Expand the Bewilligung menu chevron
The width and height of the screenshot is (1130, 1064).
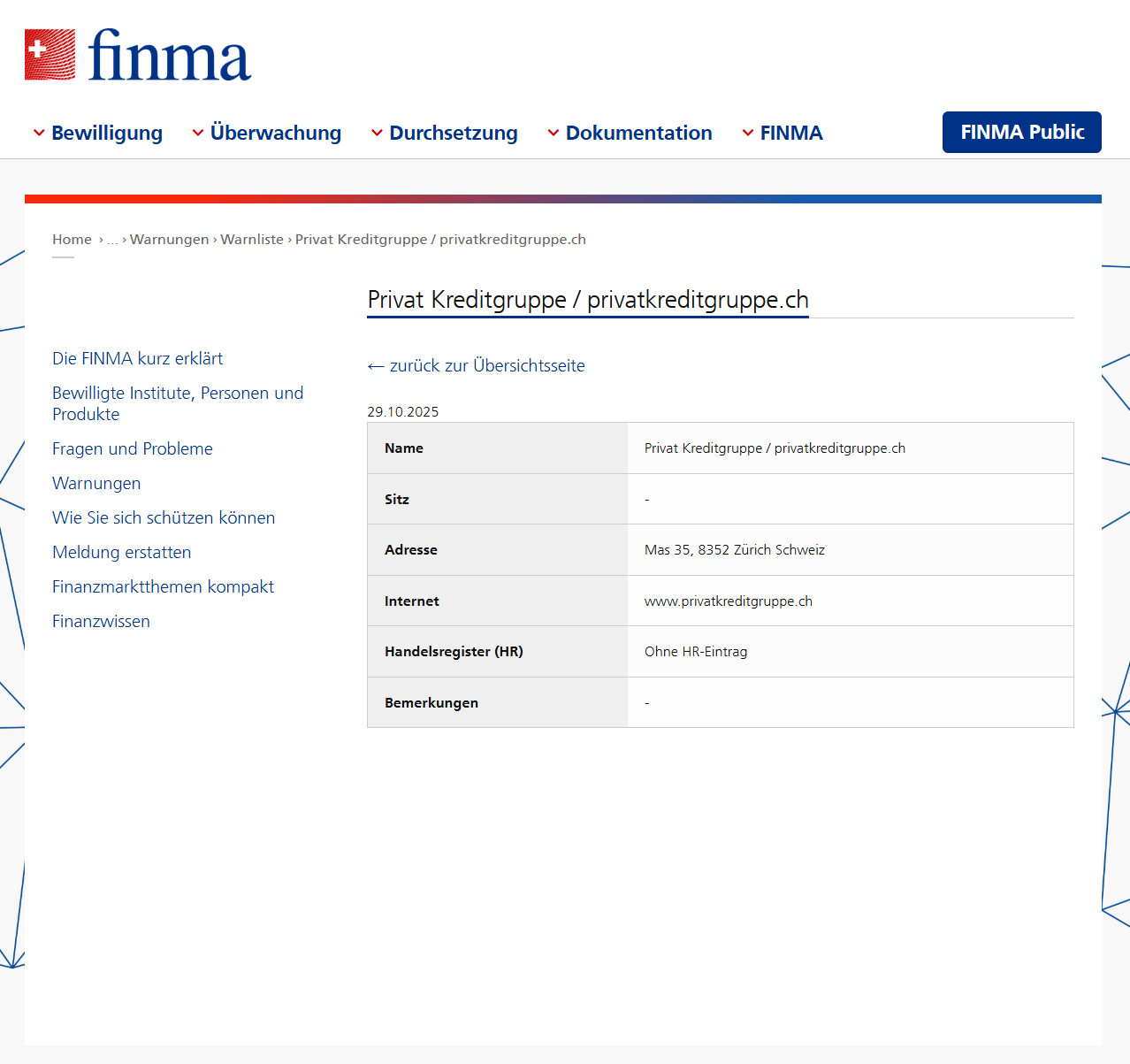point(39,133)
